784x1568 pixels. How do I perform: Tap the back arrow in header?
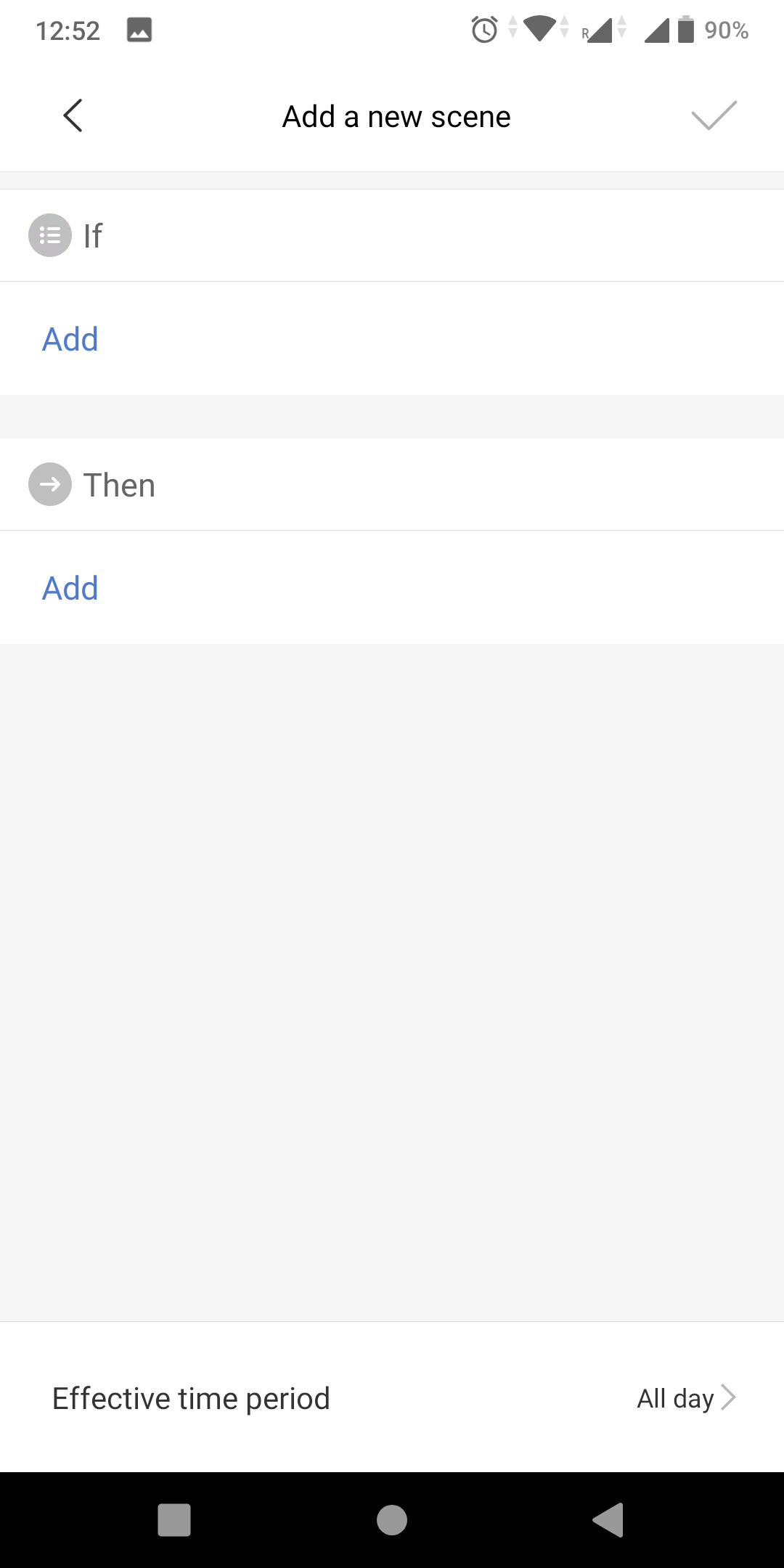tap(73, 116)
